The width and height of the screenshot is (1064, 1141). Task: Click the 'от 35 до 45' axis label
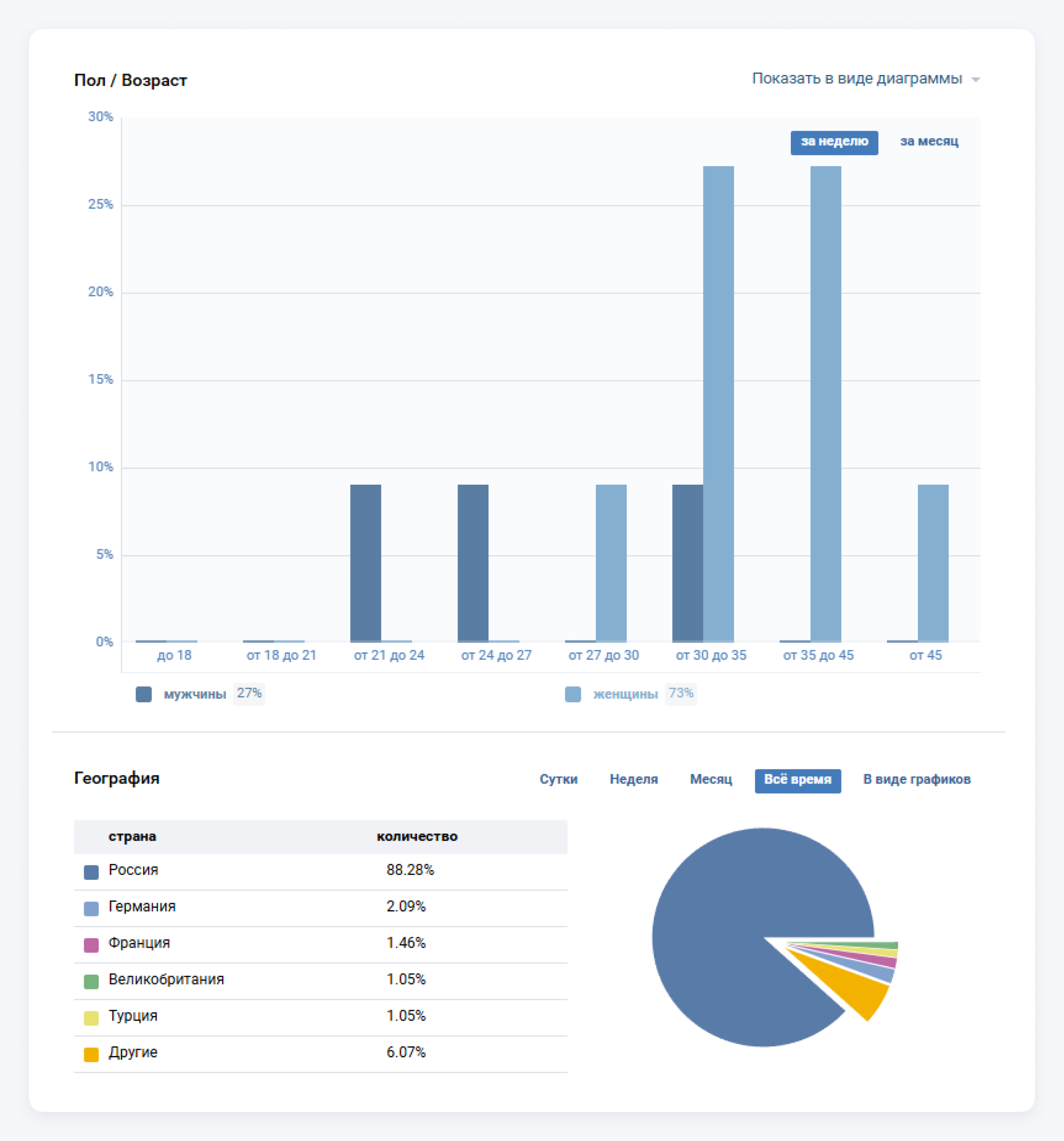pyautogui.click(x=818, y=655)
